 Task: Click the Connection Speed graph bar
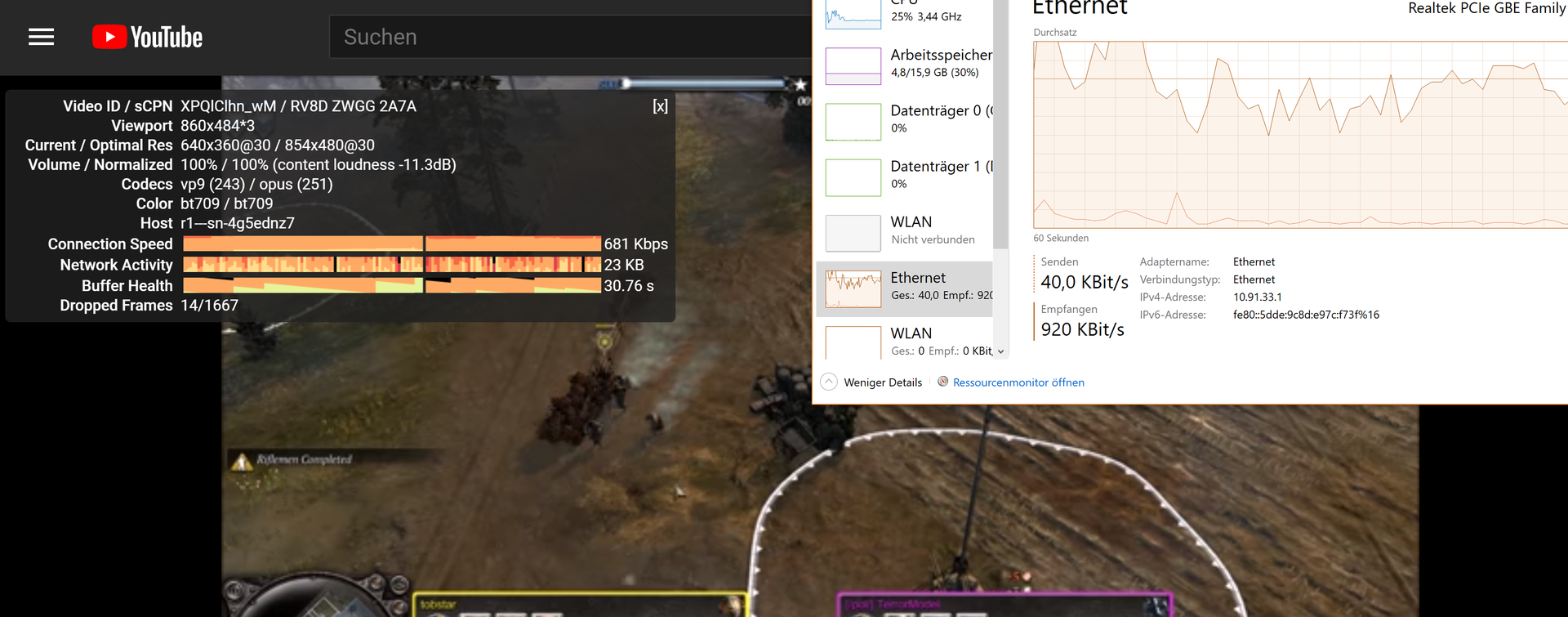point(392,244)
